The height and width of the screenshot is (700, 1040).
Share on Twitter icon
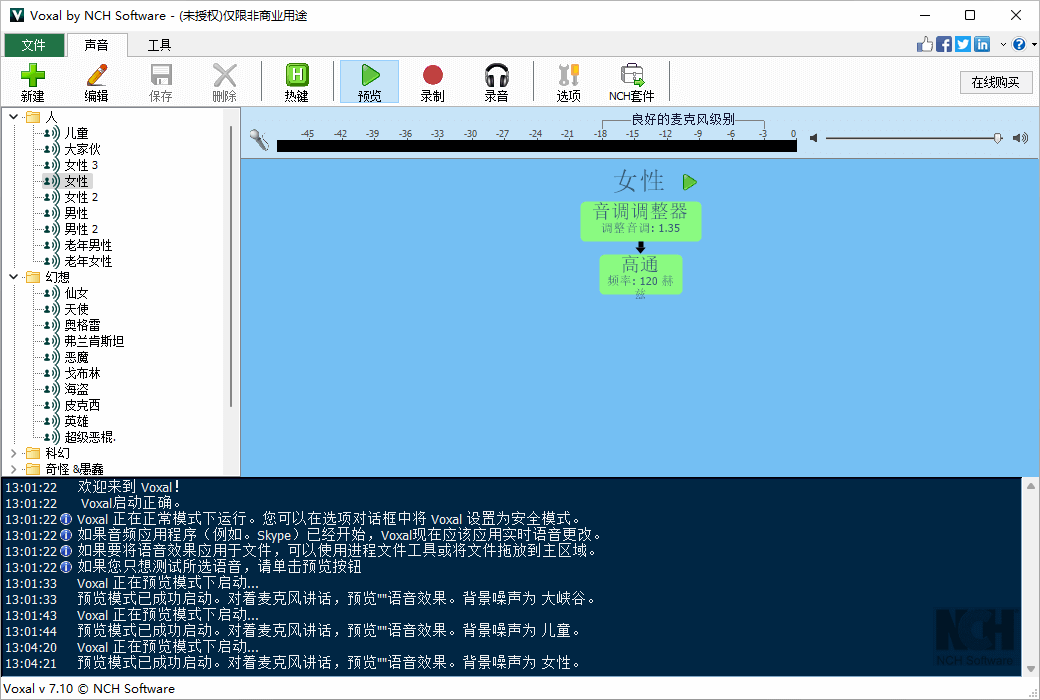(x=963, y=44)
